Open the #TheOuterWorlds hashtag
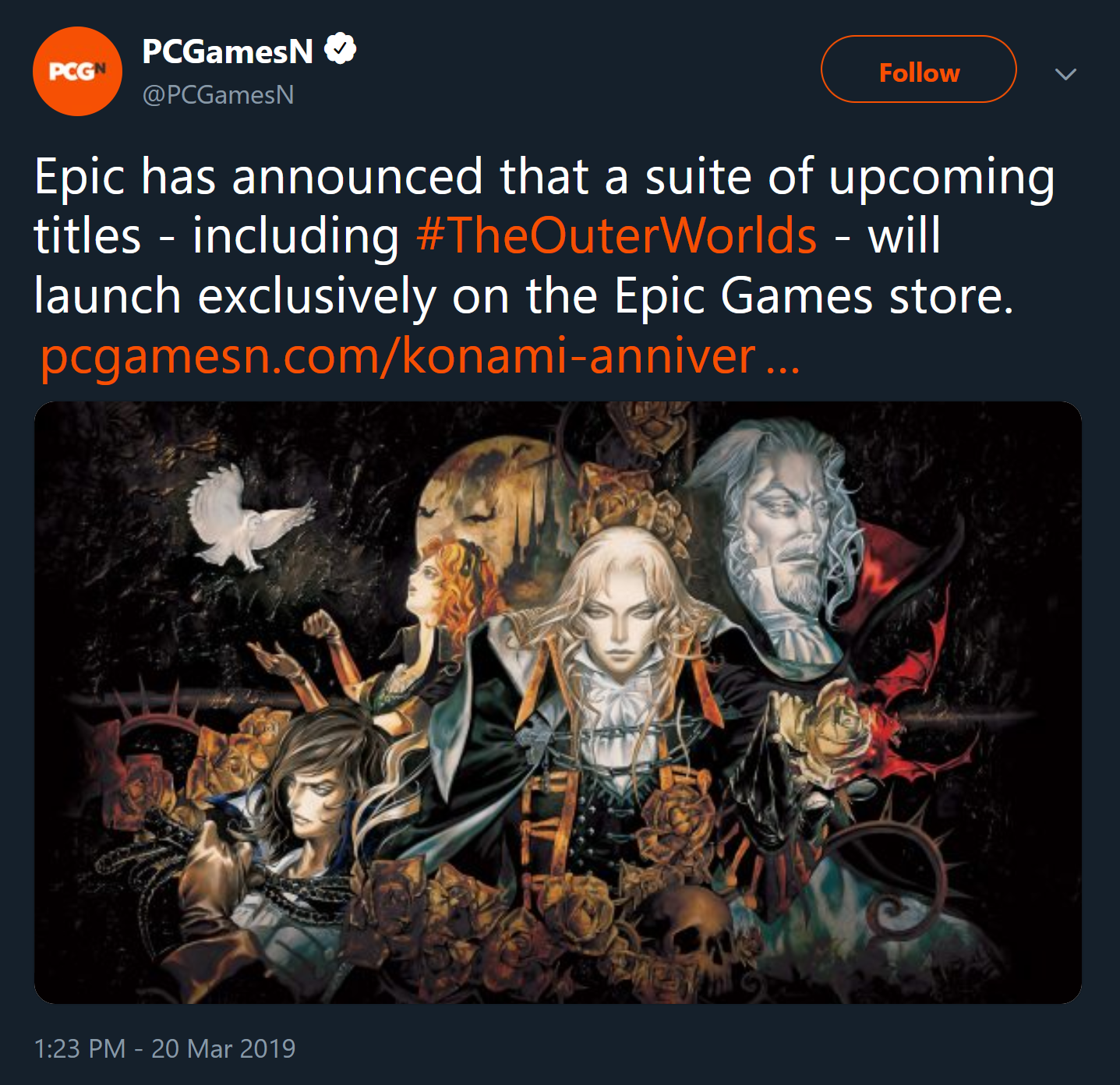 pos(616,235)
